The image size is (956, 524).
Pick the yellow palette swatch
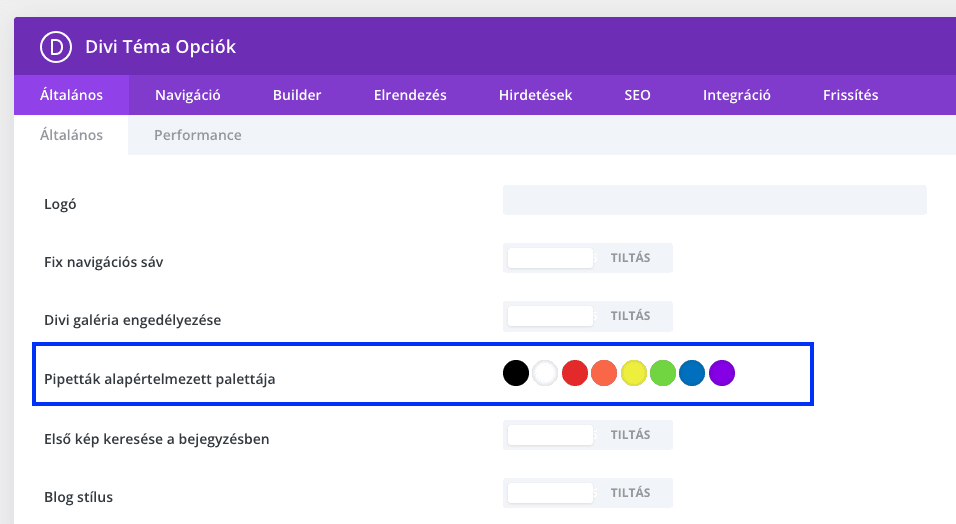click(633, 373)
